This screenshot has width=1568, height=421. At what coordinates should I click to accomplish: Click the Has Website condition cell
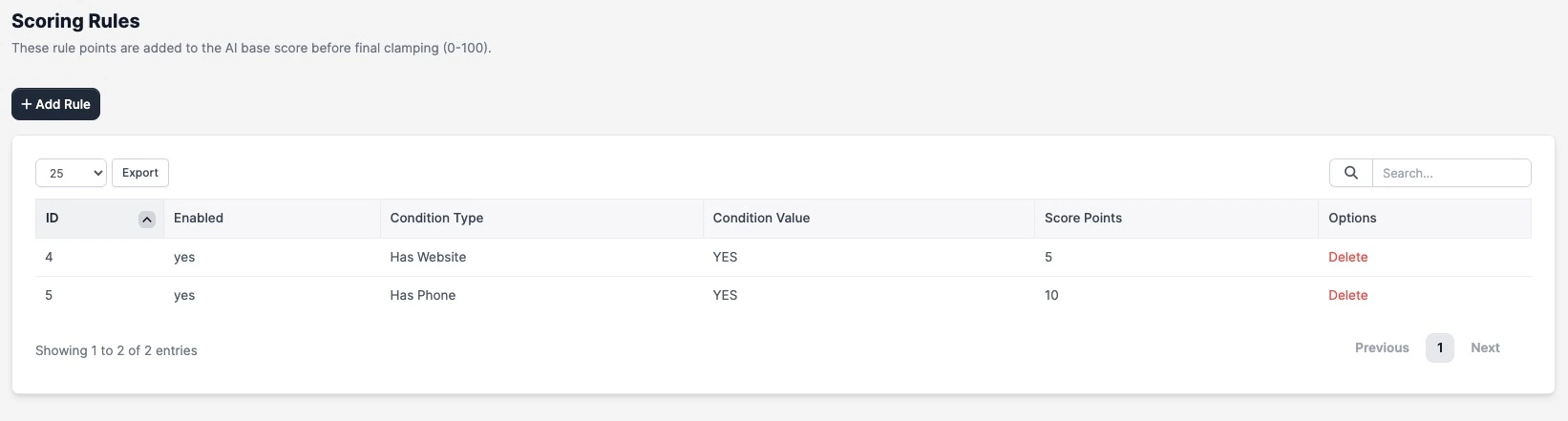428,257
